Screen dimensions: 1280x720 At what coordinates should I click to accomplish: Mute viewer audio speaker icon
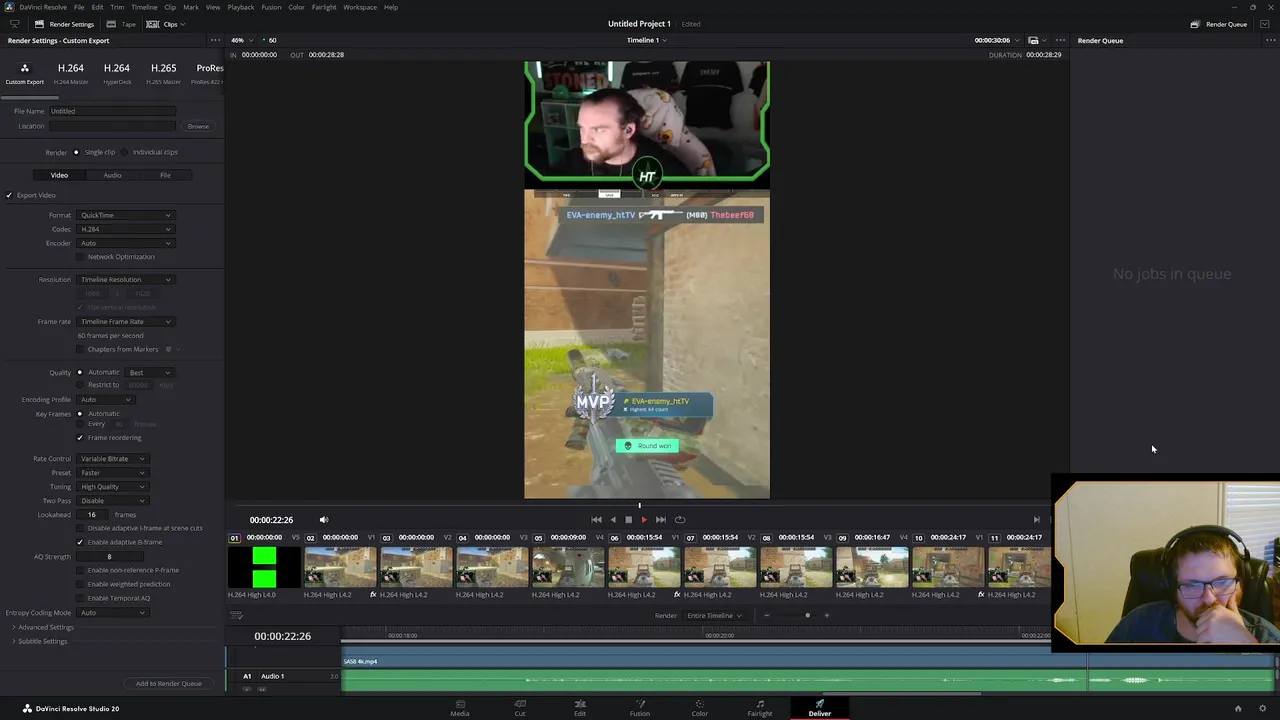click(x=323, y=520)
